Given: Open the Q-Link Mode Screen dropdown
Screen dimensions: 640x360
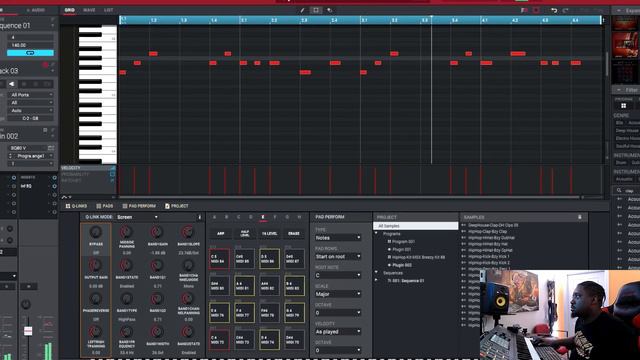Looking at the screenshot, I should pos(137,217).
